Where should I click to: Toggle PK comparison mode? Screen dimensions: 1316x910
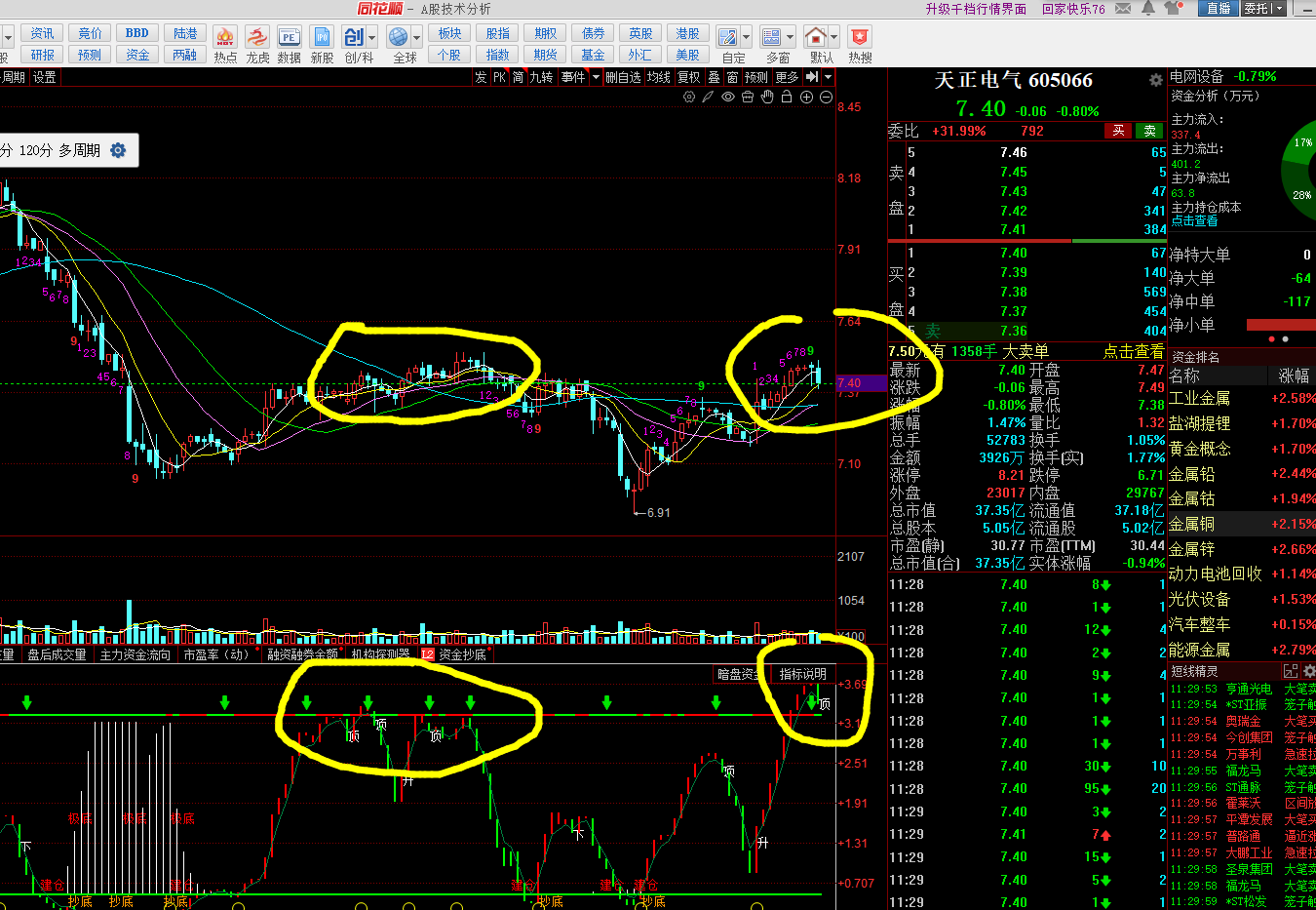(499, 77)
